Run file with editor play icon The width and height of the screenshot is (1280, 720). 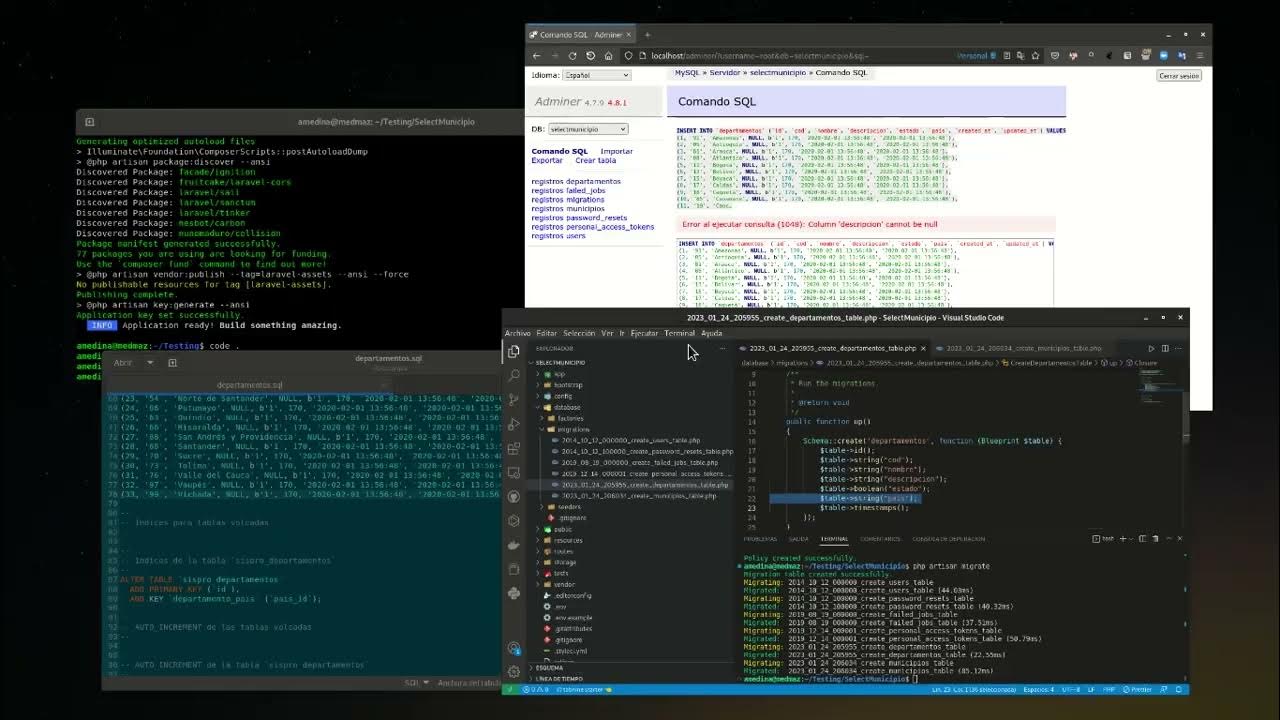pyautogui.click(x=1150, y=348)
